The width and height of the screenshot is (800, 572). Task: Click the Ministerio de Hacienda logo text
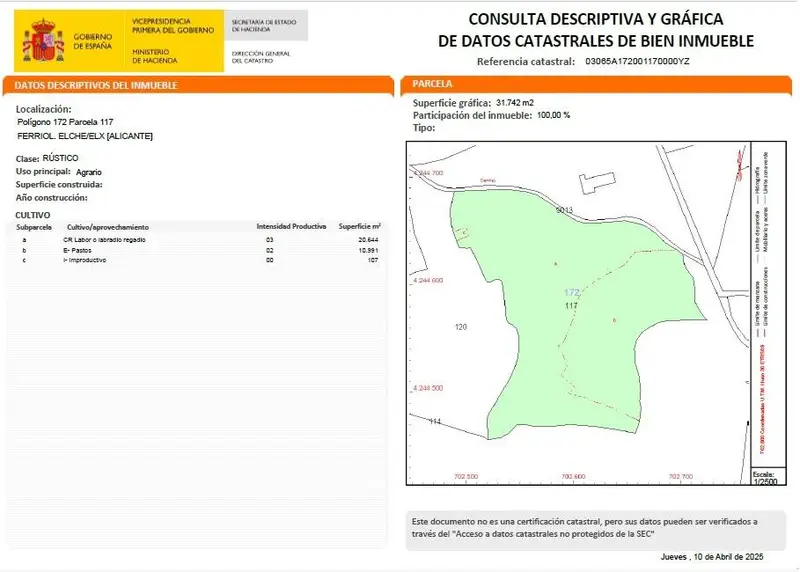click(155, 56)
